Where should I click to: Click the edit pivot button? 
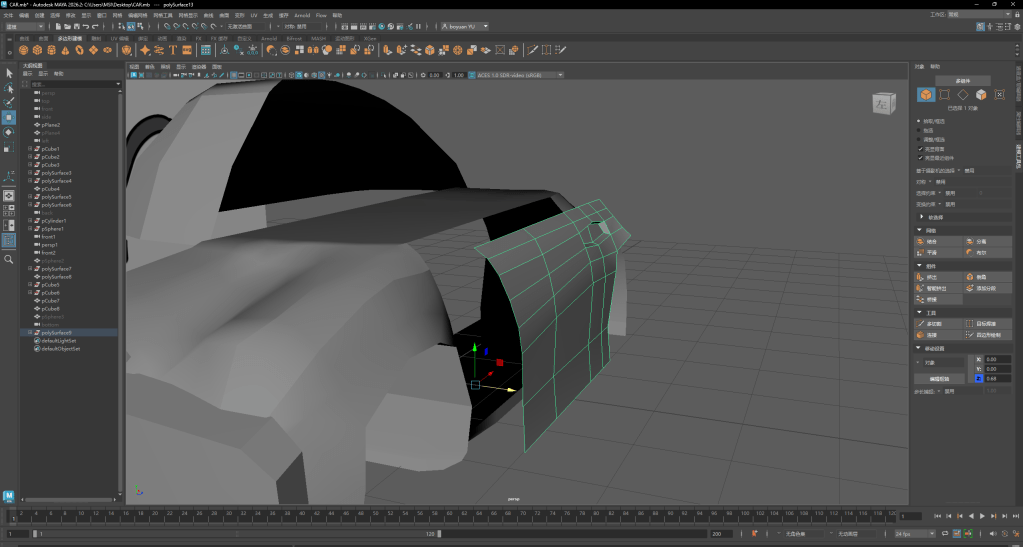(937, 379)
